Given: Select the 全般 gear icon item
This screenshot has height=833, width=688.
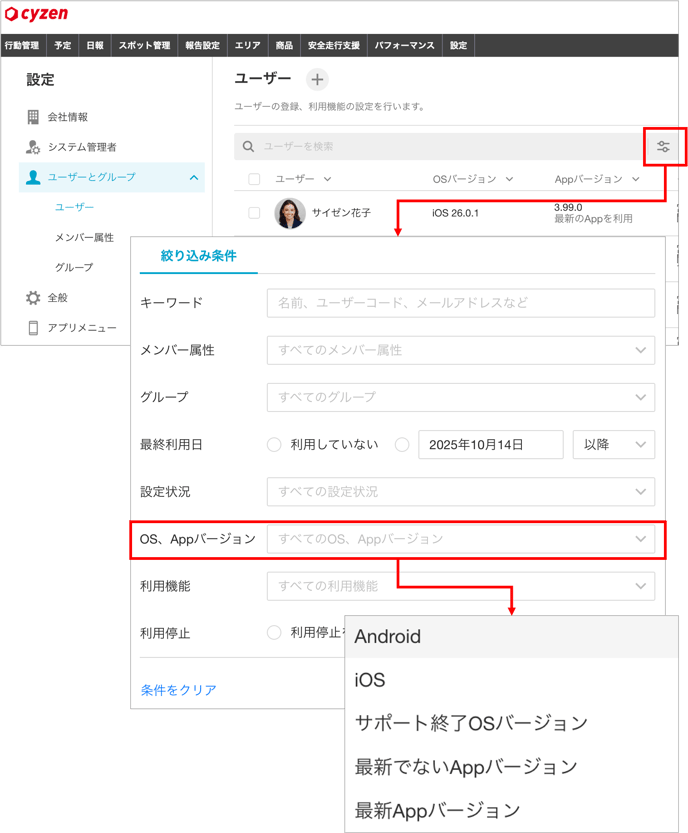Looking at the screenshot, I should (33, 298).
